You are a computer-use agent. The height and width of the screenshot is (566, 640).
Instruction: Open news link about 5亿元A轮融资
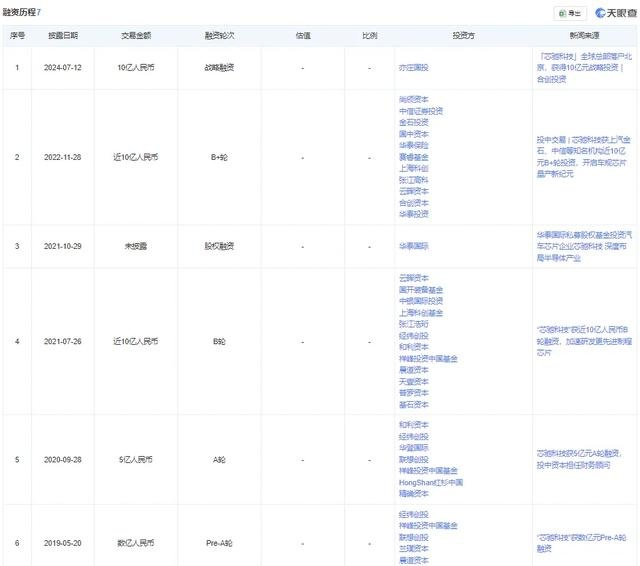(579, 459)
